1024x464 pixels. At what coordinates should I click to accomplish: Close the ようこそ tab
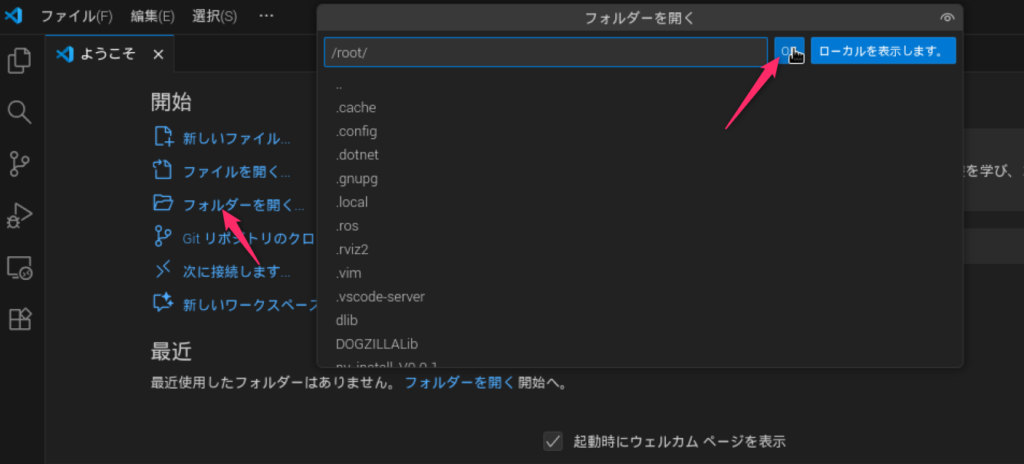[158, 53]
